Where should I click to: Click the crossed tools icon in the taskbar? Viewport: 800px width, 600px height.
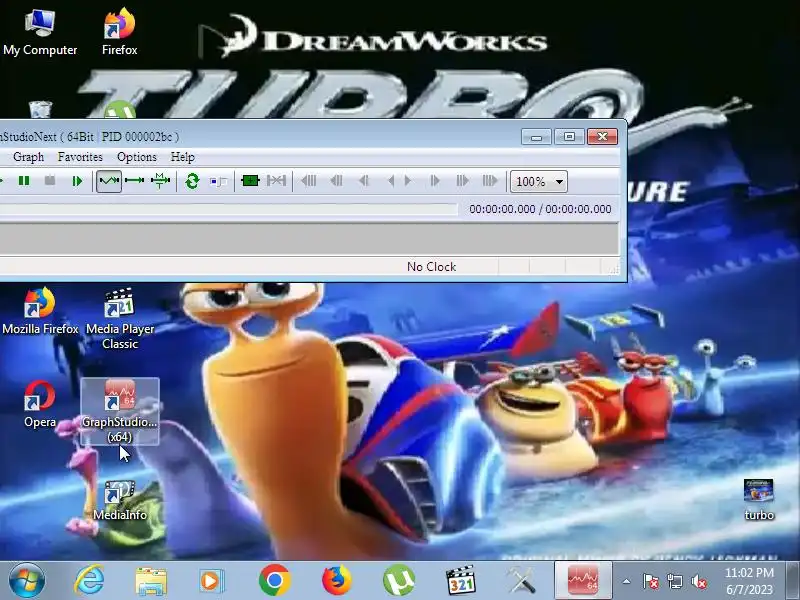tap(521, 581)
